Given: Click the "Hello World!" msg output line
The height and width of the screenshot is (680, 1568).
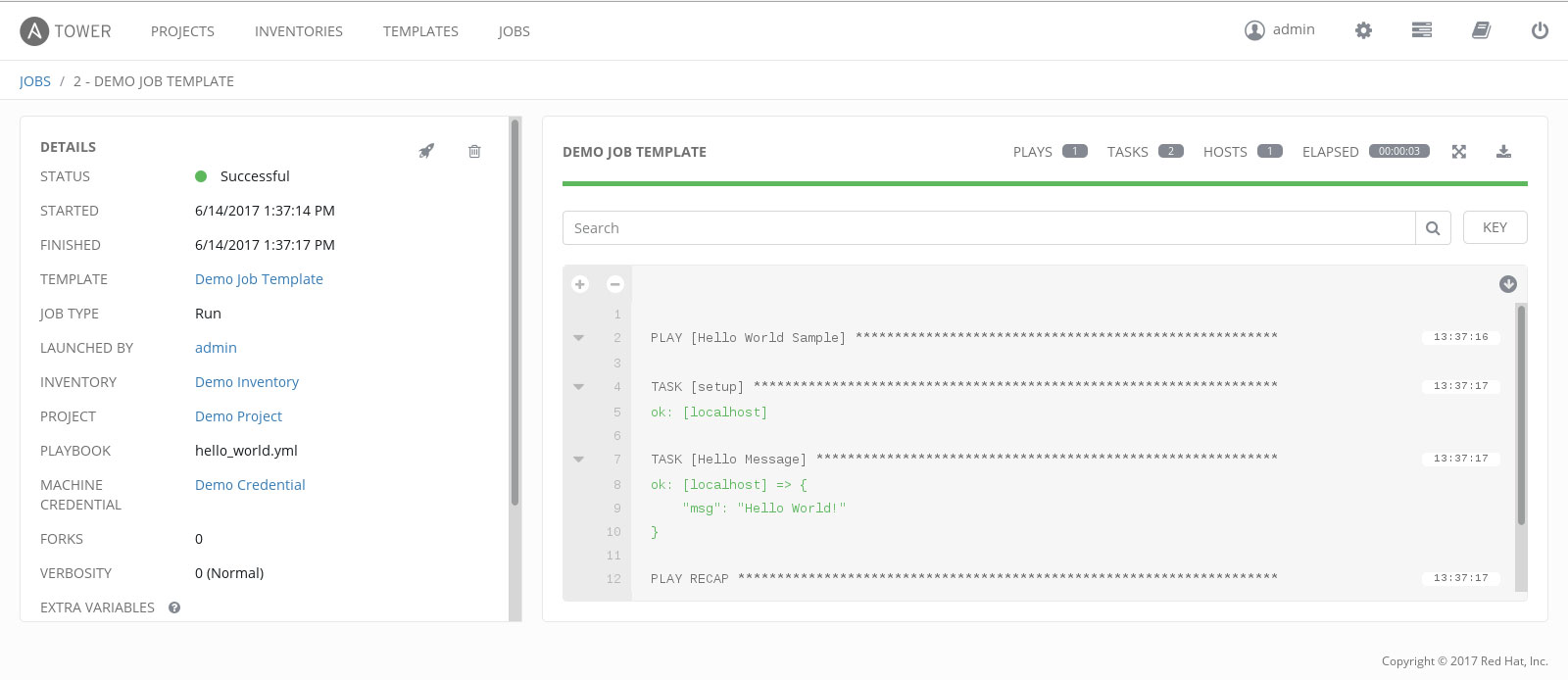Looking at the screenshot, I should coord(764,509).
